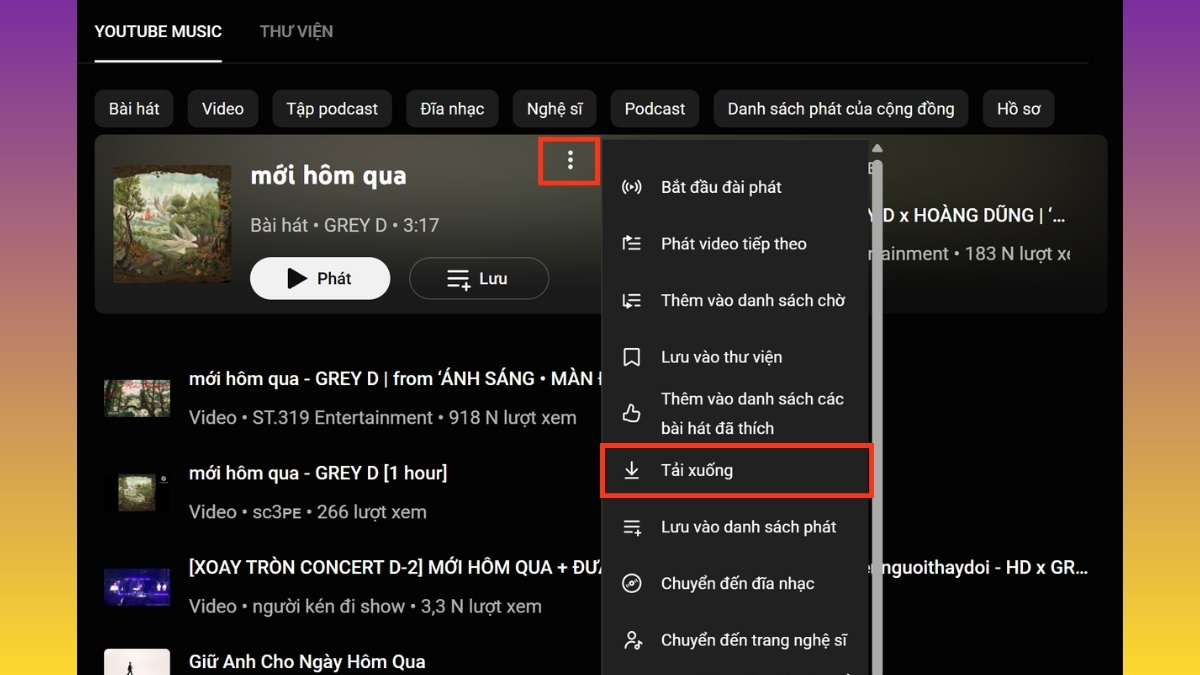Choose Thêm vào danh sách chờ
This screenshot has width=1200, height=675.
[x=737, y=300]
